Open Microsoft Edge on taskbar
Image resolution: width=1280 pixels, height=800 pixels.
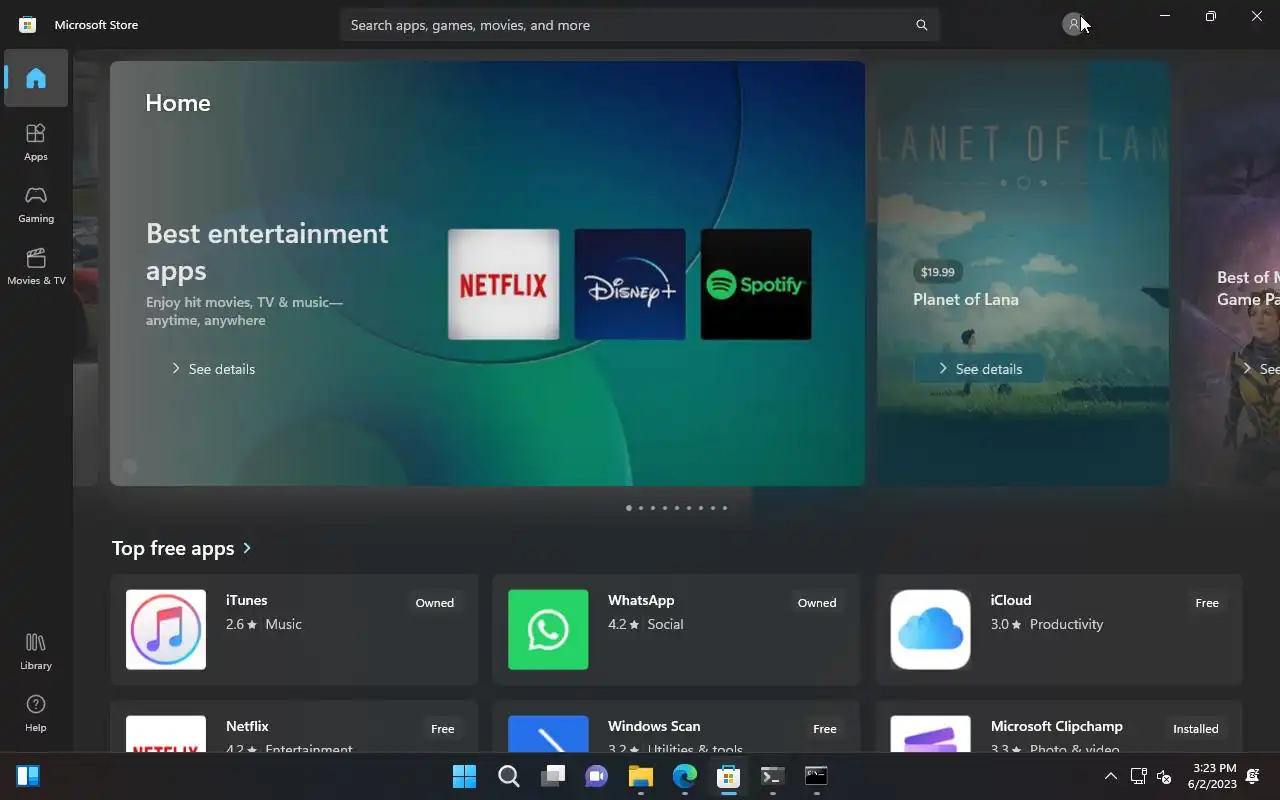click(x=685, y=776)
